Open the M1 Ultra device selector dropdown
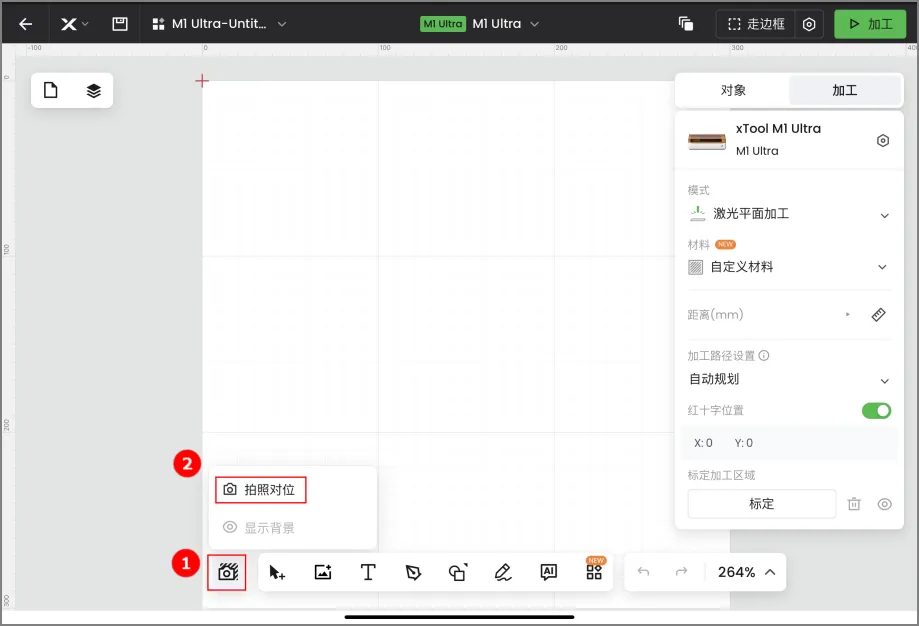This screenshot has width=919, height=626. 479,24
